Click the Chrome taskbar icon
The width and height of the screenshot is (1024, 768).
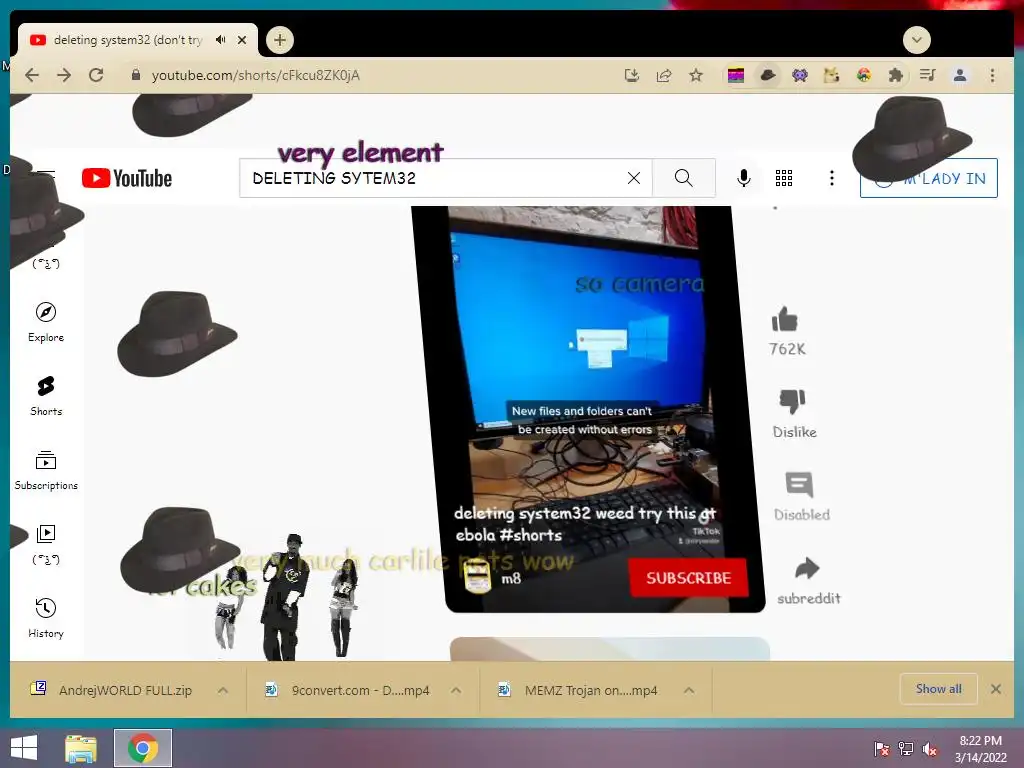[143, 748]
